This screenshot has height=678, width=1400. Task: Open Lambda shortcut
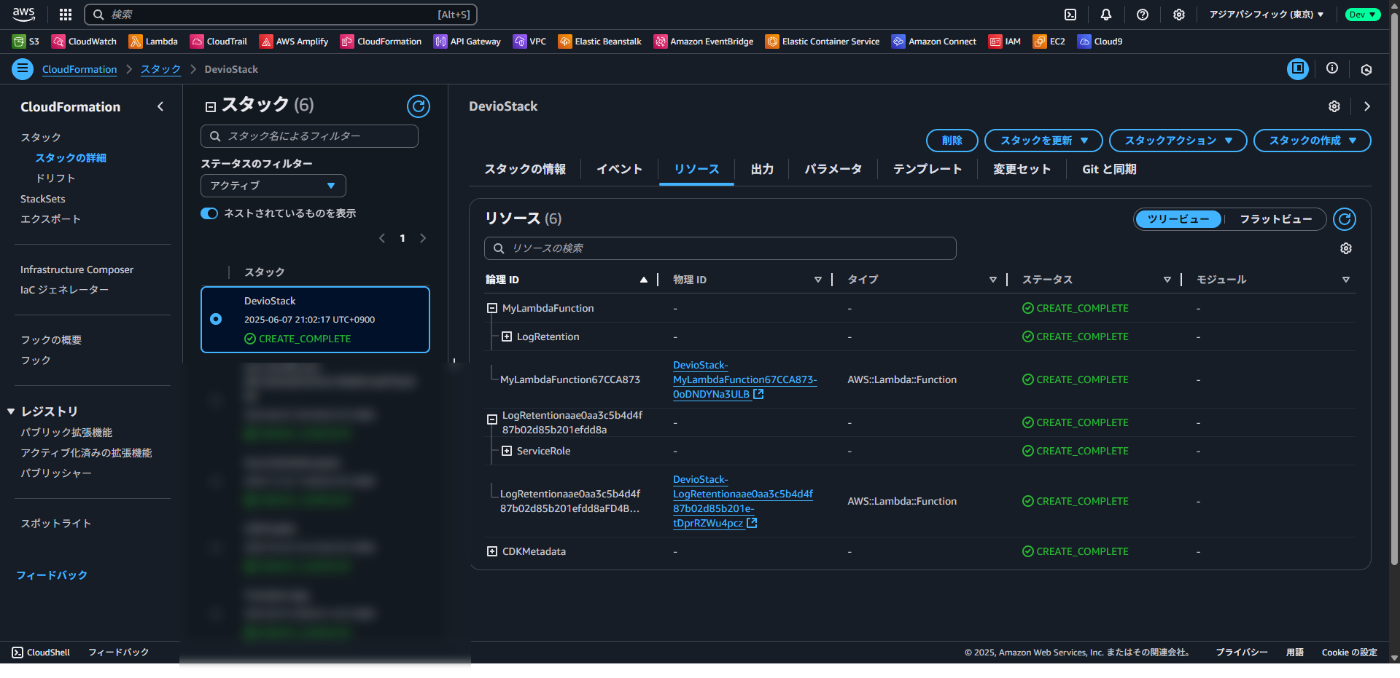pos(153,41)
